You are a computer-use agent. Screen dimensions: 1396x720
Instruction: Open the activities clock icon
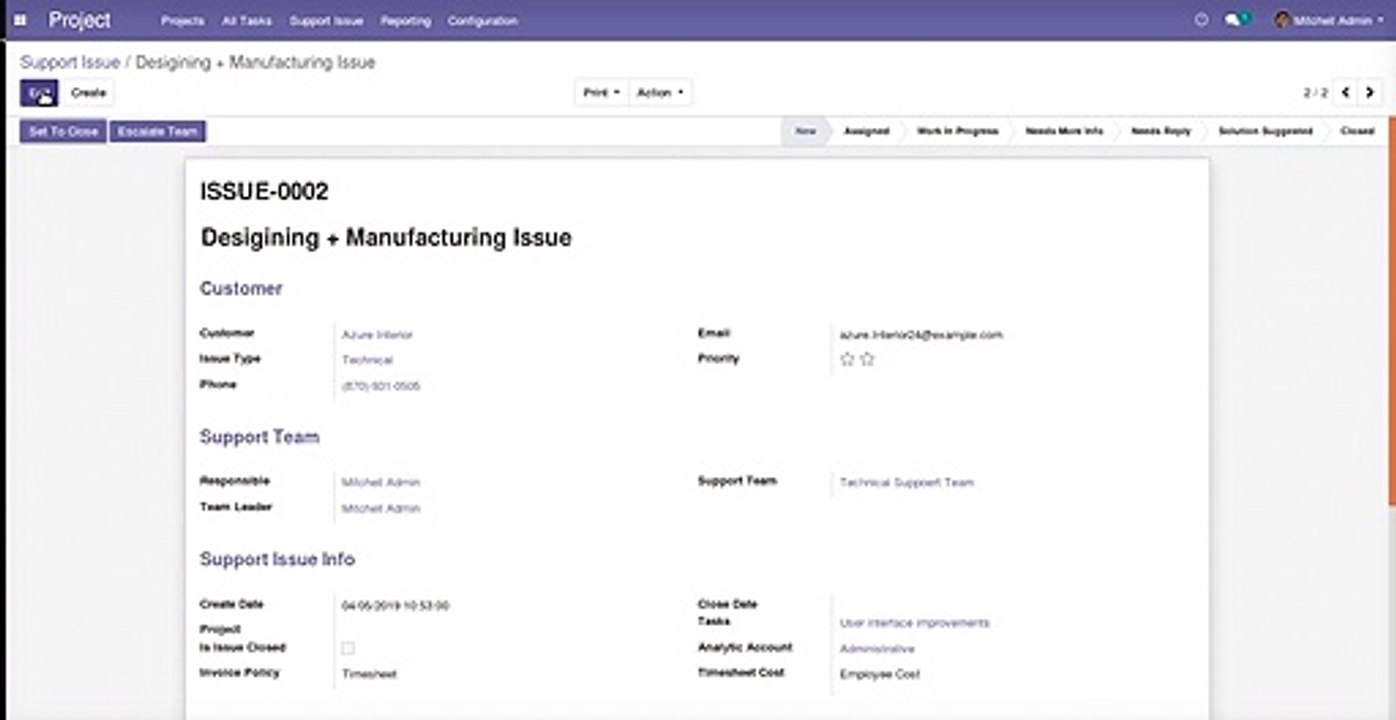click(x=1201, y=20)
